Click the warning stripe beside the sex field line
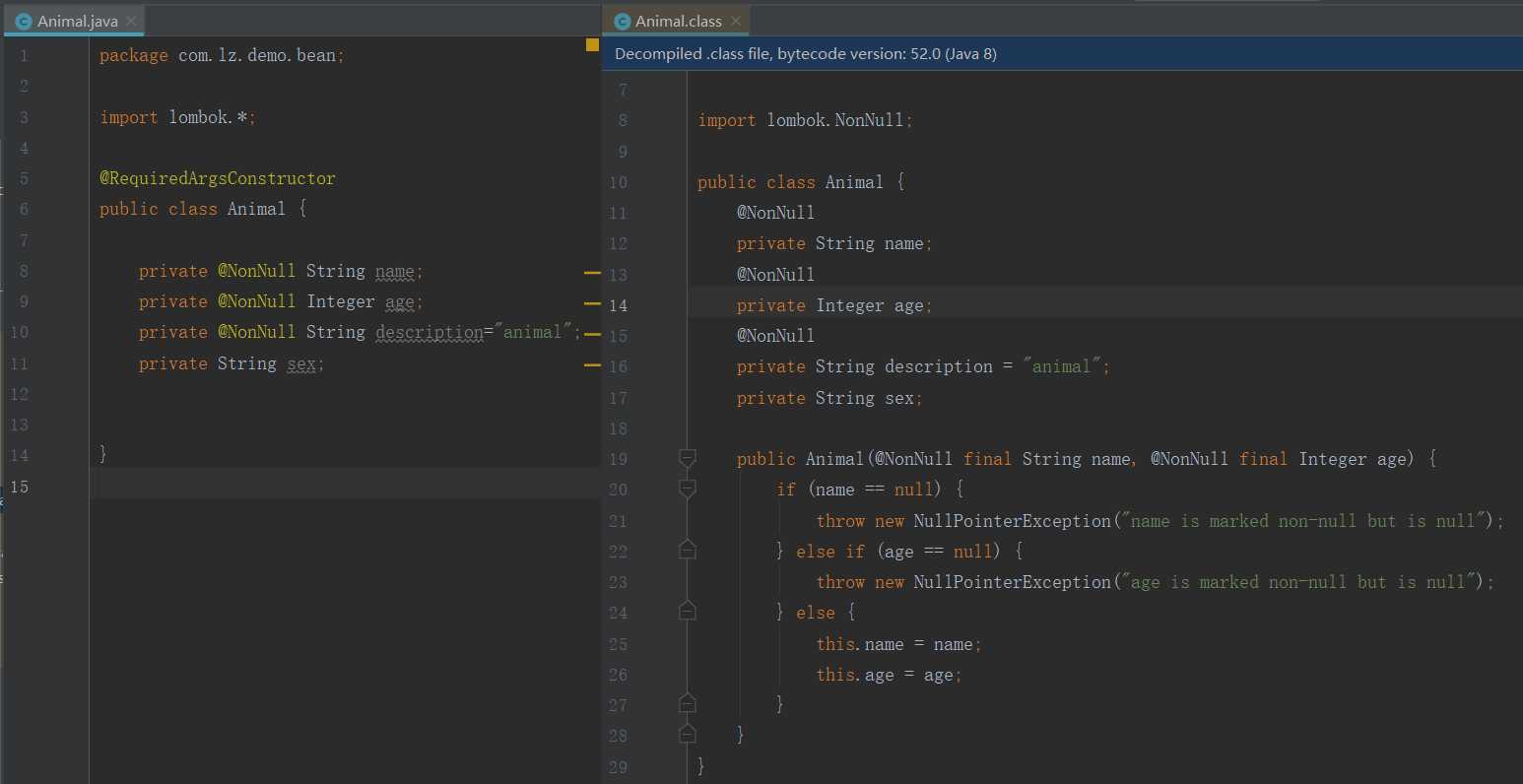Screen dimensions: 1523x784 [592, 365]
